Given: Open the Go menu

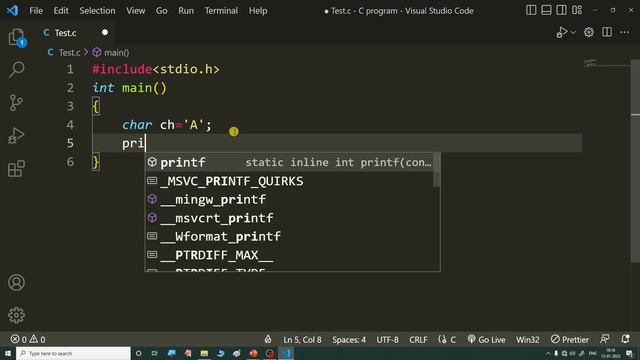Looking at the screenshot, I should point(161,11).
